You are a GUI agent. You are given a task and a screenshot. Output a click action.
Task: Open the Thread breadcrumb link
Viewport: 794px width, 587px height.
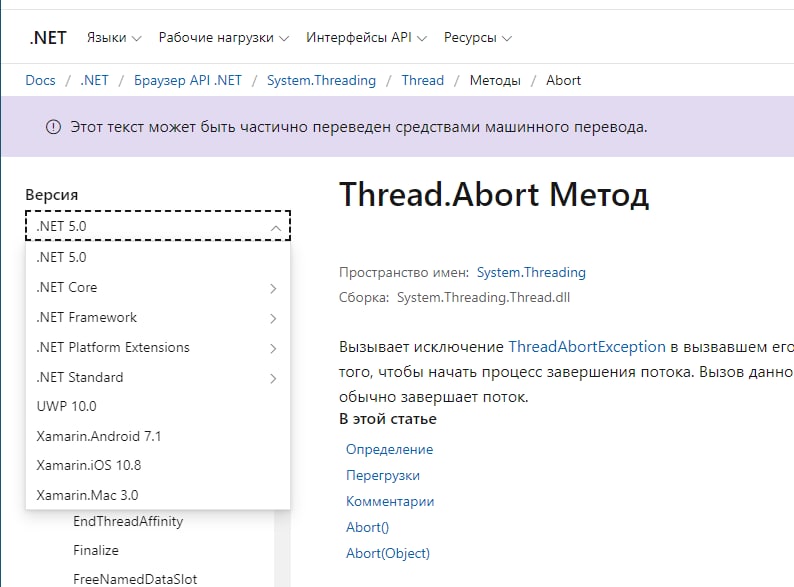point(423,81)
